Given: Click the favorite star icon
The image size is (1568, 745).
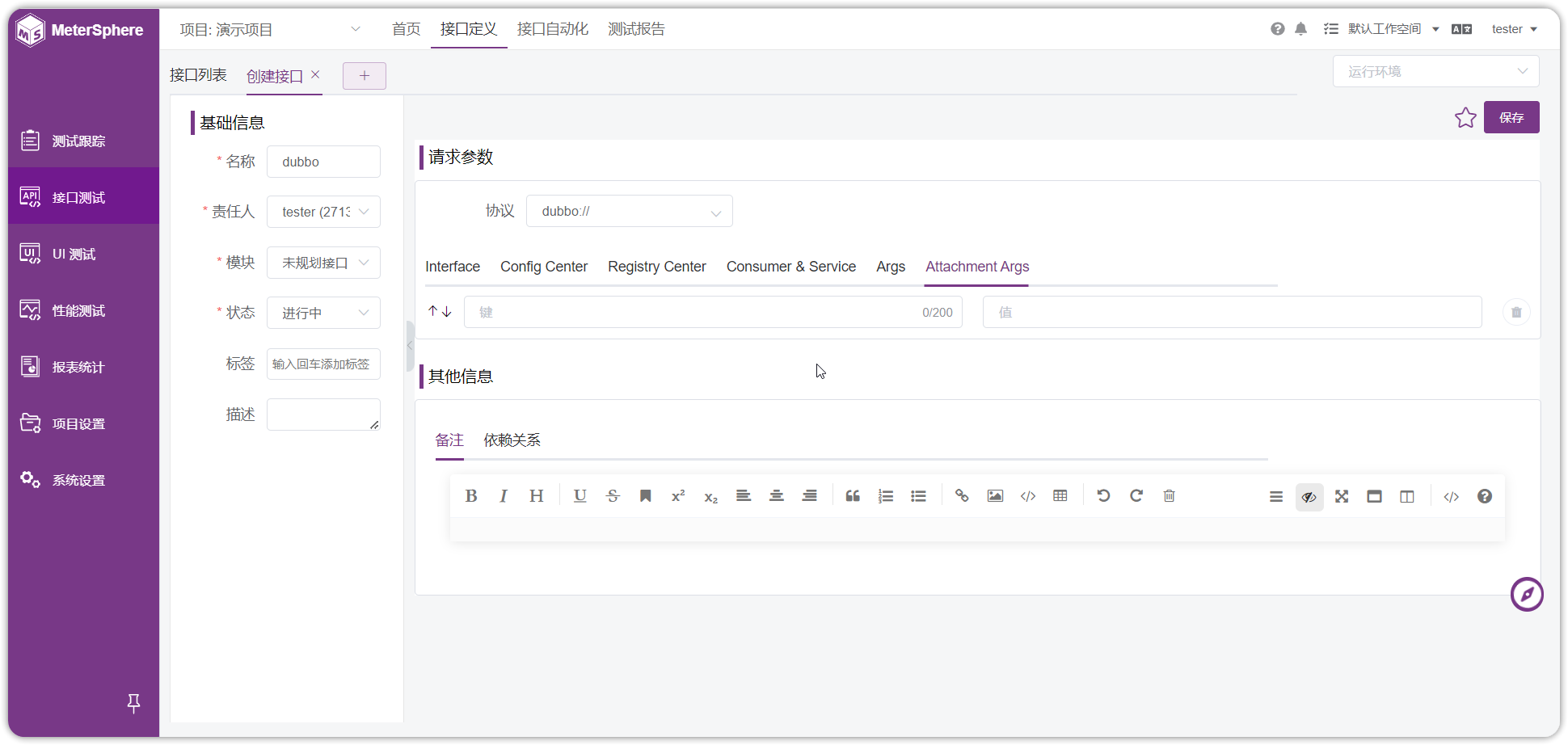Looking at the screenshot, I should [x=1465, y=118].
